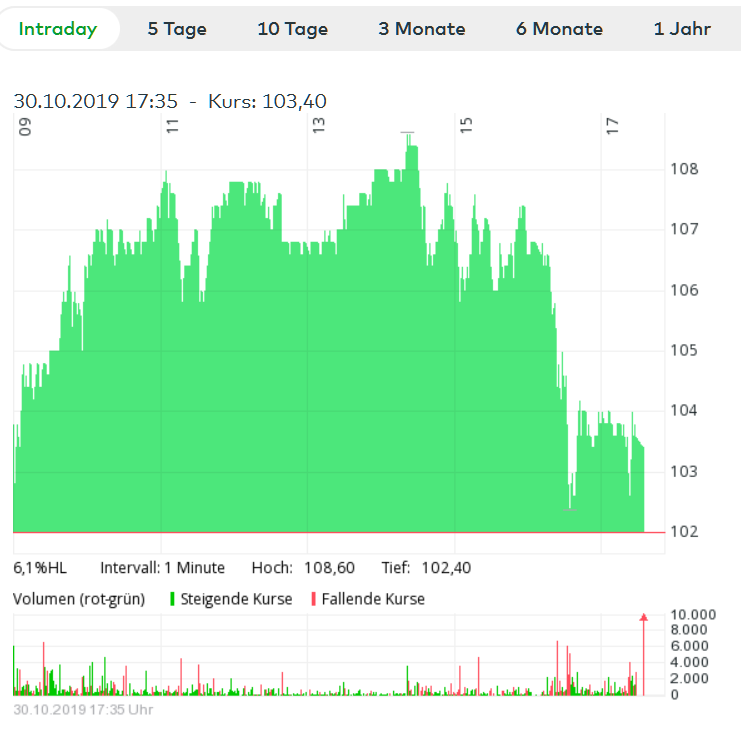The width and height of the screenshot is (741, 741).
Task: Click the 10.000 volume axis label
Action: click(x=694, y=614)
